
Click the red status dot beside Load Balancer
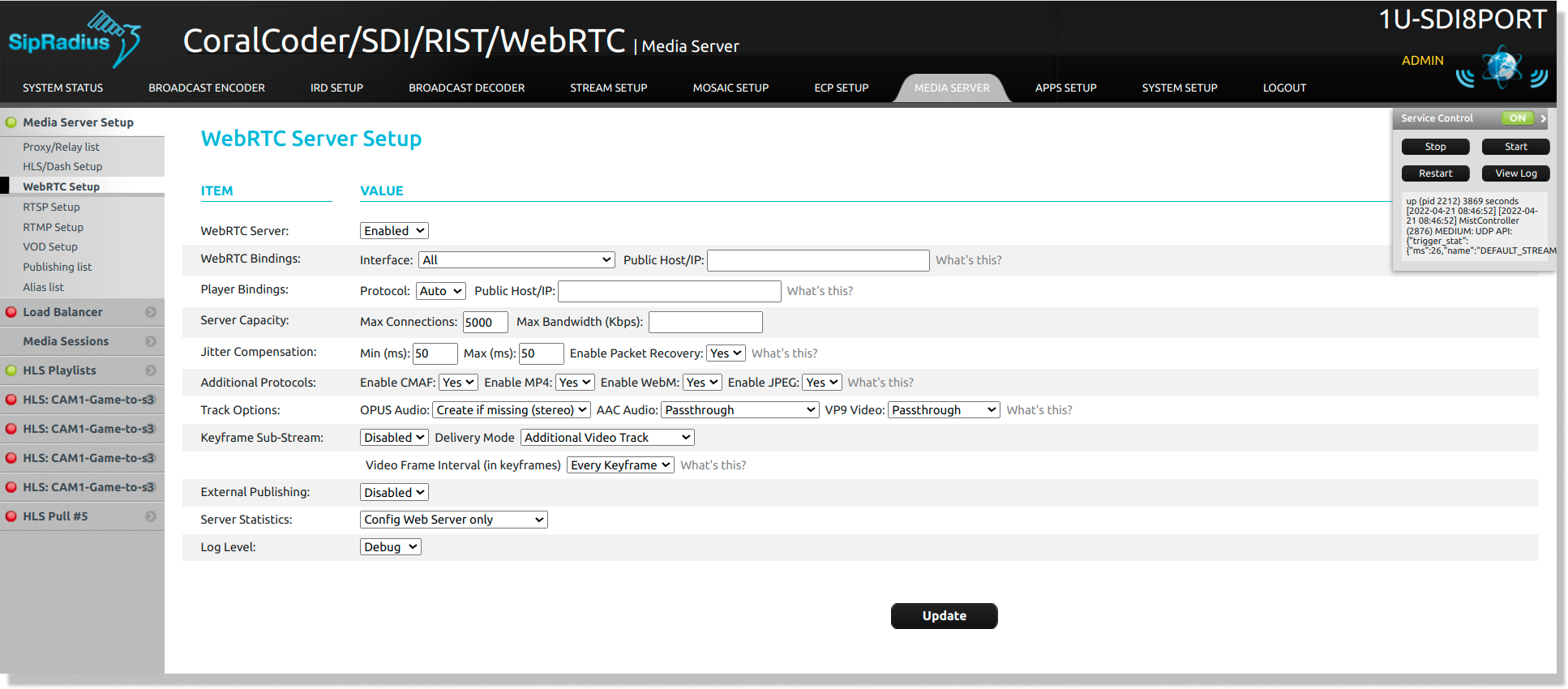(x=11, y=312)
